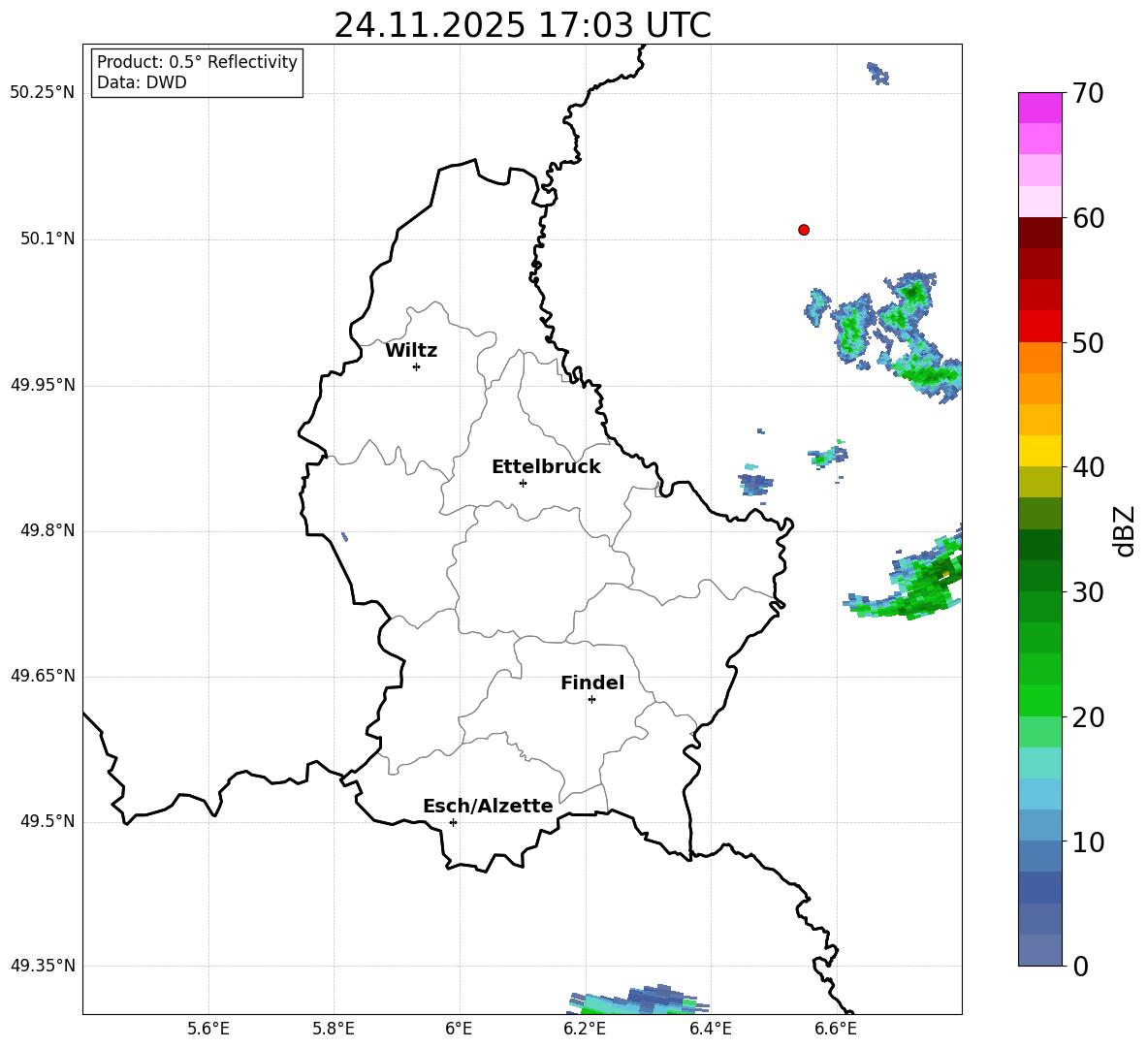Click the 6.4°E longitude label
This screenshot has width=1148, height=1048.
click(710, 1029)
